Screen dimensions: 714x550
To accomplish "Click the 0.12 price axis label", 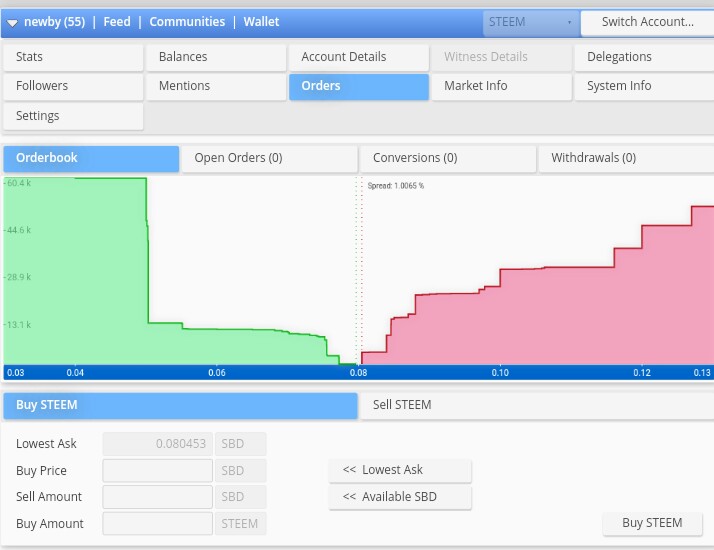I will tap(642, 373).
